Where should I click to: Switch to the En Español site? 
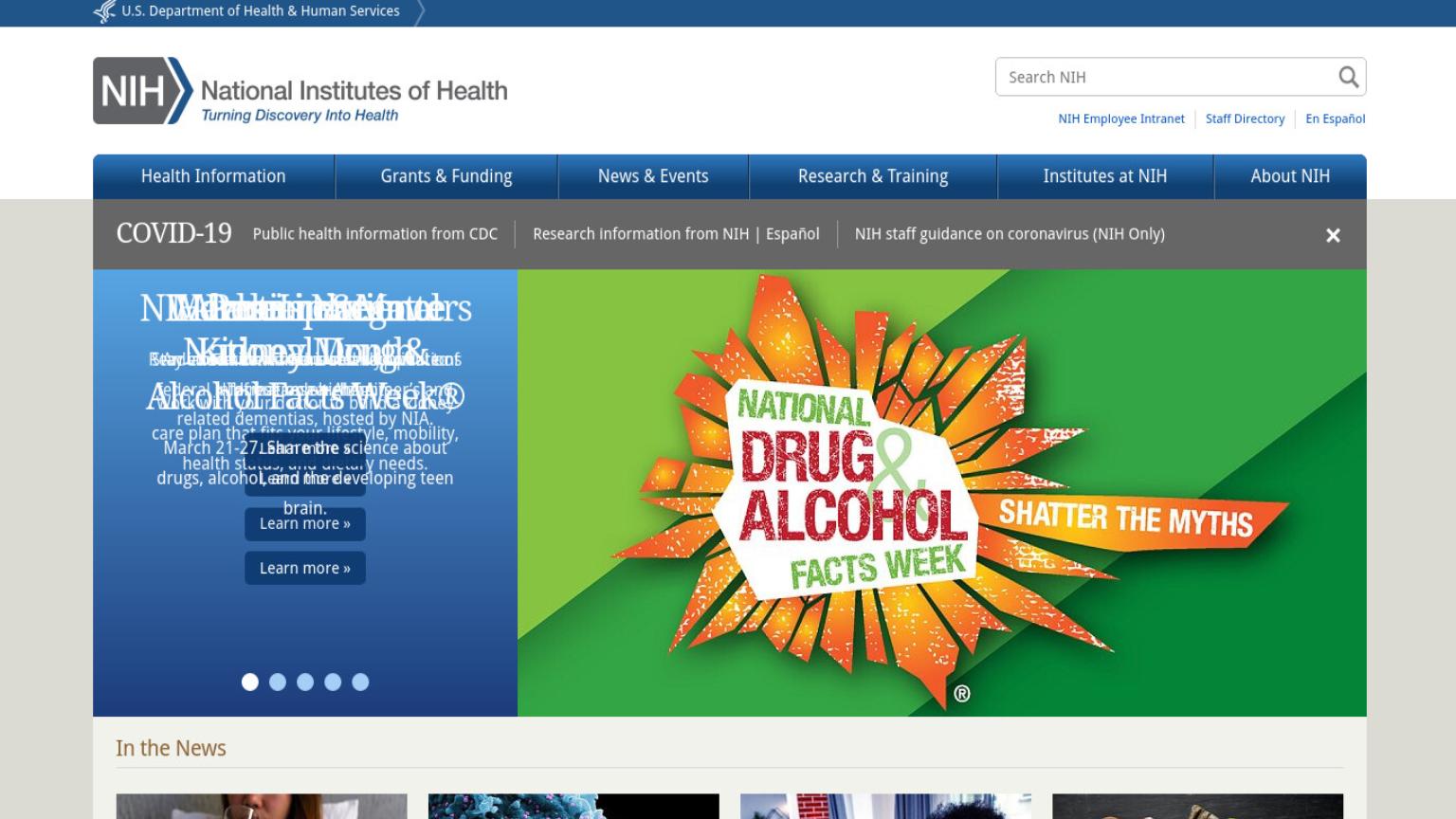coord(1336,118)
